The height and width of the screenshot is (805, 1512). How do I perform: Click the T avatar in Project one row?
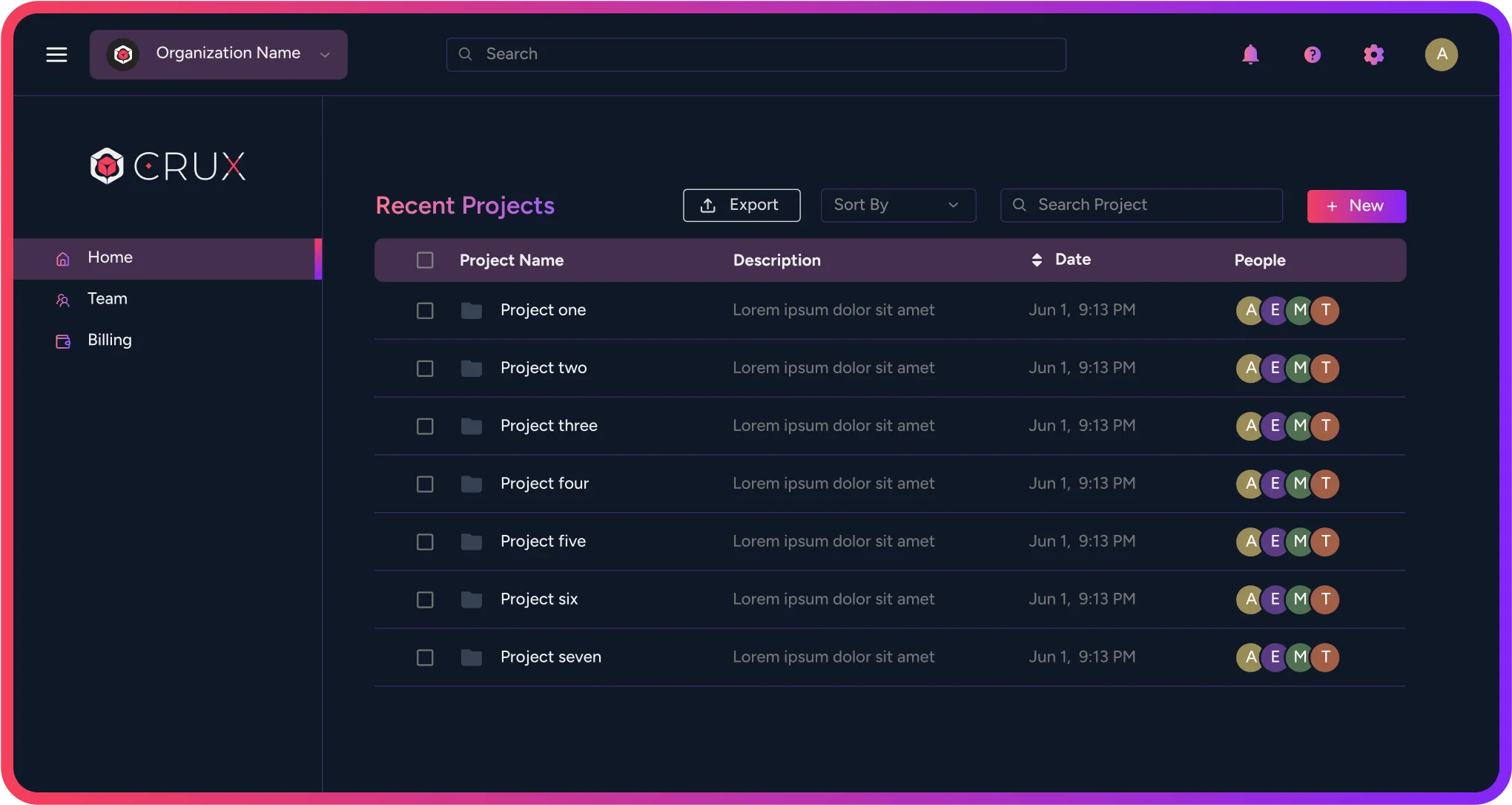(1325, 310)
